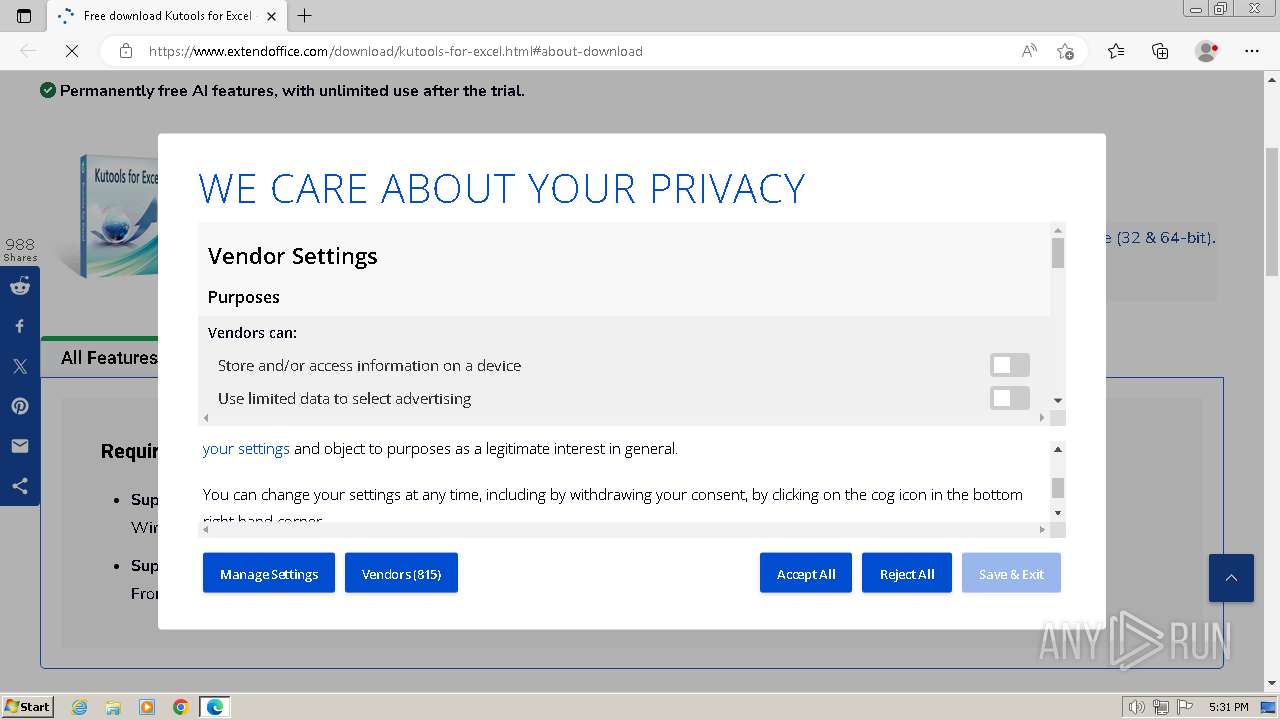The width and height of the screenshot is (1280, 720).
Task: Stop page loading with X button
Action: click(x=72, y=51)
